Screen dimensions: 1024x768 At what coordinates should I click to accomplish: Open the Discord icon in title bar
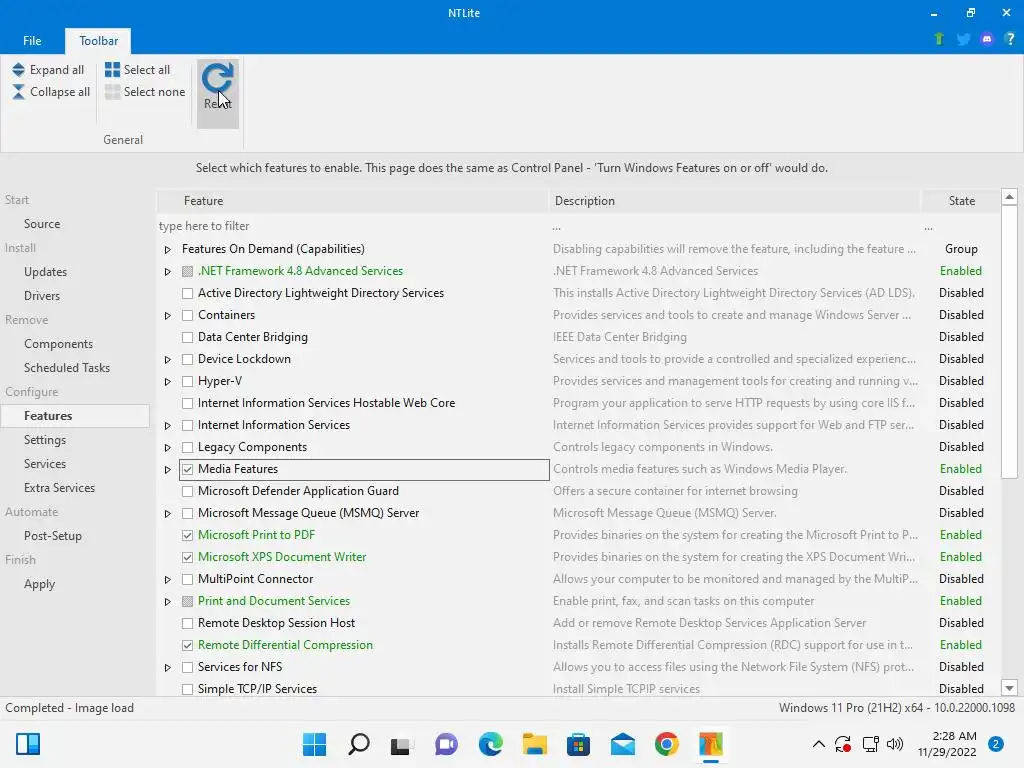click(x=987, y=39)
